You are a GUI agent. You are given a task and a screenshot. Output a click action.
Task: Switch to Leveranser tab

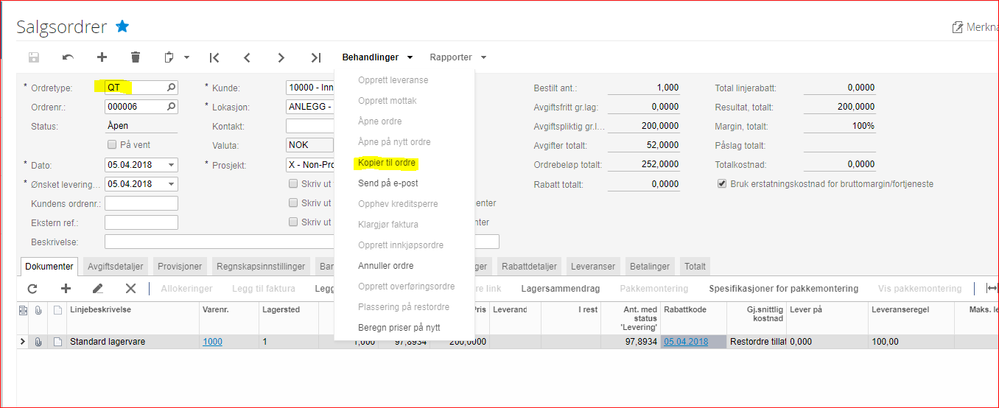(x=594, y=266)
